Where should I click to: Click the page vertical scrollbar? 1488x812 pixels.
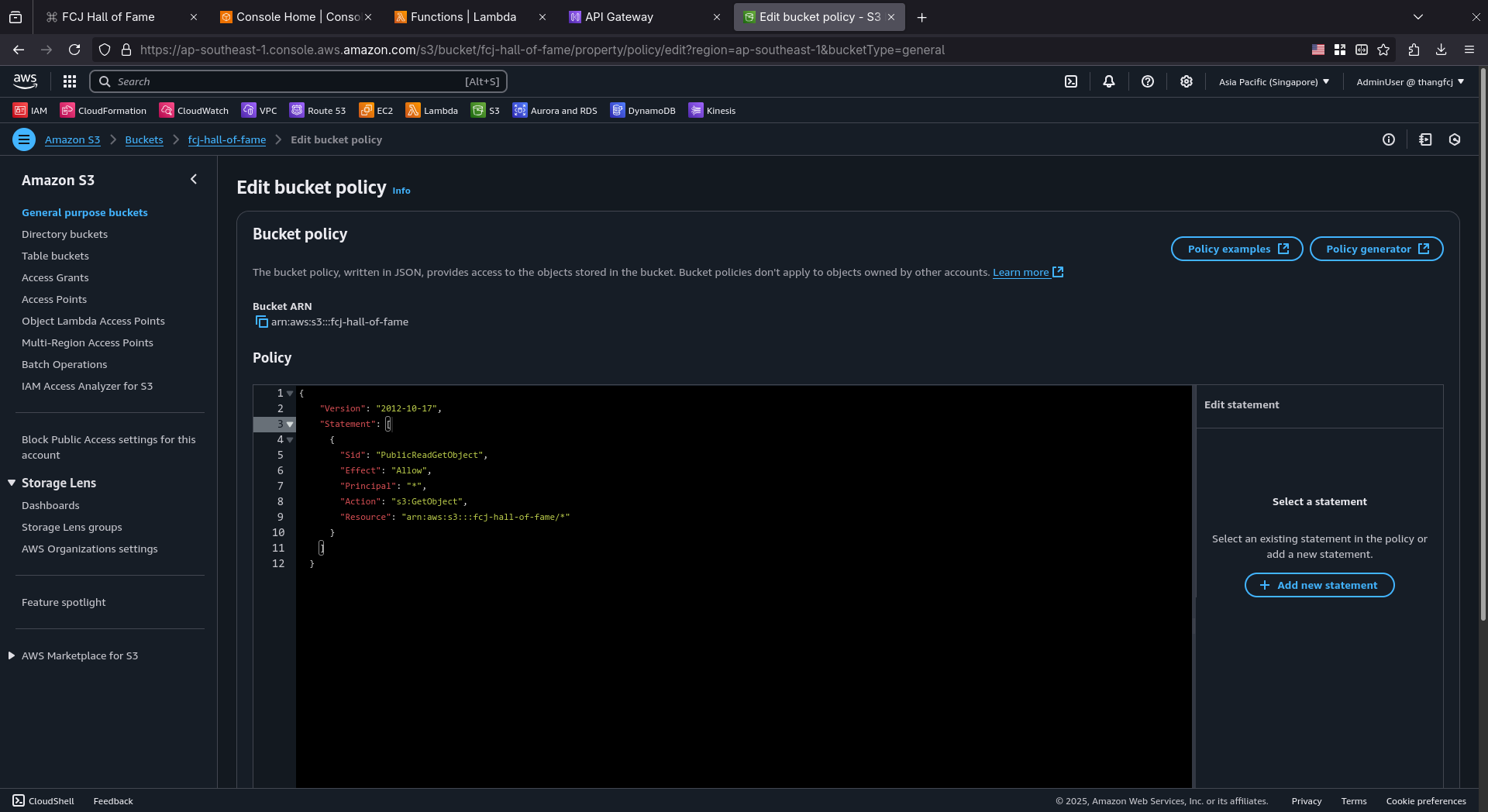[1483, 345]
